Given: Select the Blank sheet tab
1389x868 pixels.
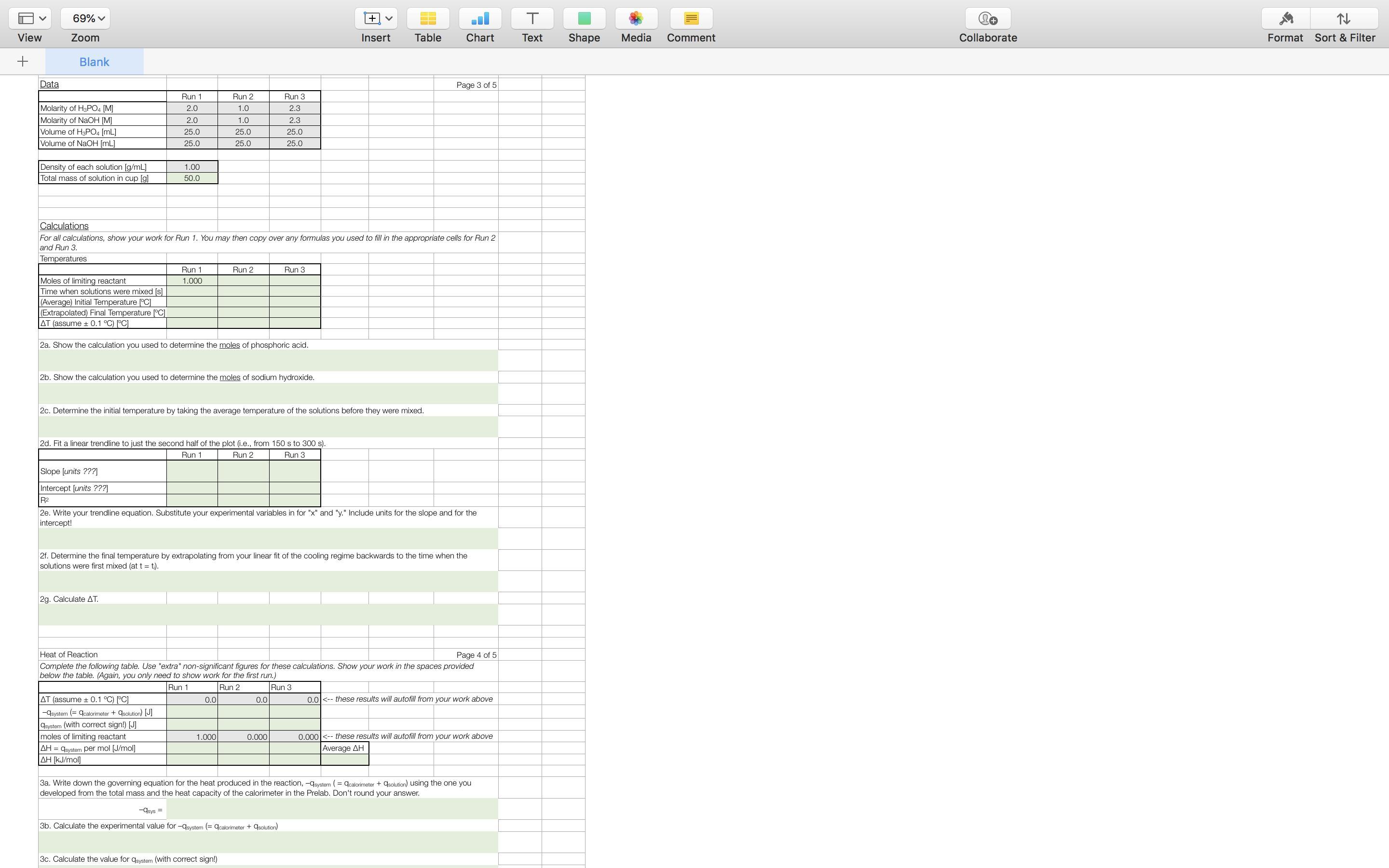Looking at the screenshot, I should pyautogui.click(x=94, y=62).
